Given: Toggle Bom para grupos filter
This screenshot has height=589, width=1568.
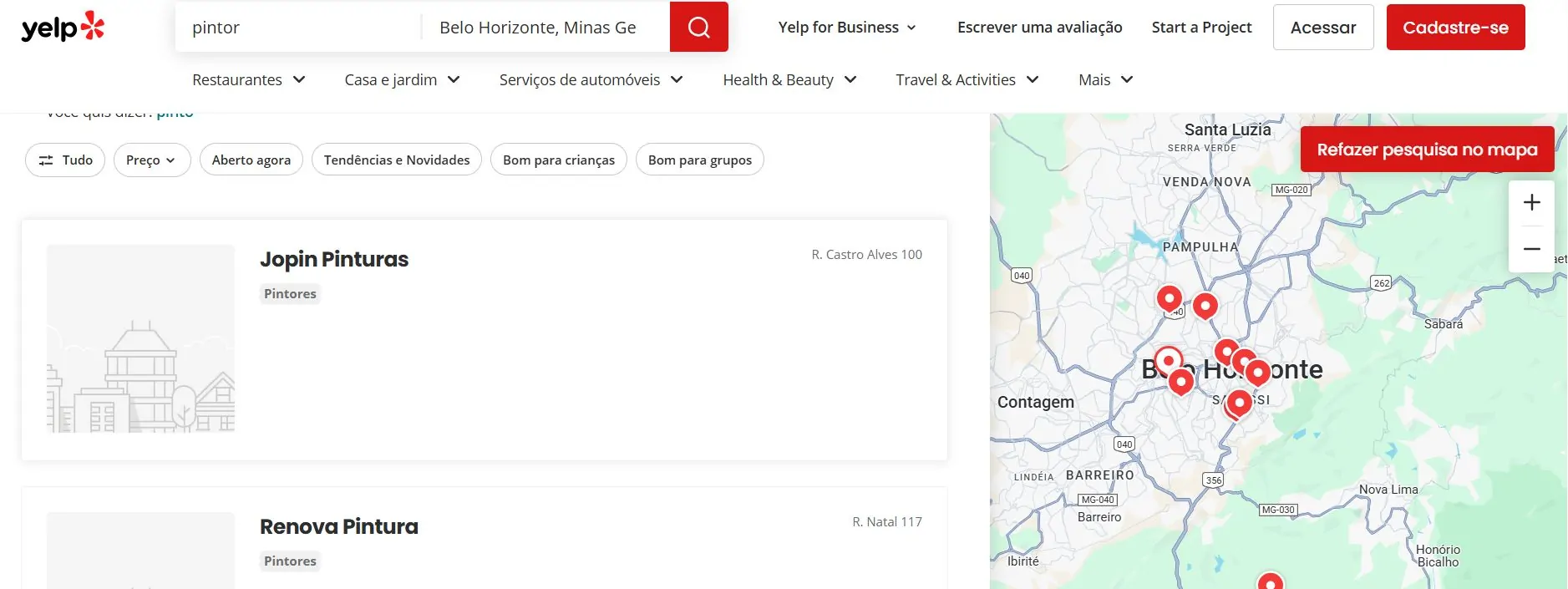Looking at the screenshot, I should pyautogui.click(x=700, y=160).
